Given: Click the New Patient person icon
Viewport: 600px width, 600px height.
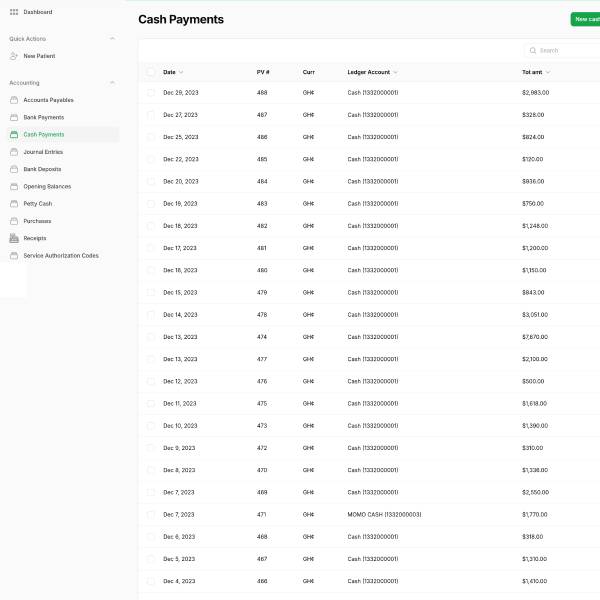Looking at the screenshot, I should pyautogui.click(x=14, y=56).
